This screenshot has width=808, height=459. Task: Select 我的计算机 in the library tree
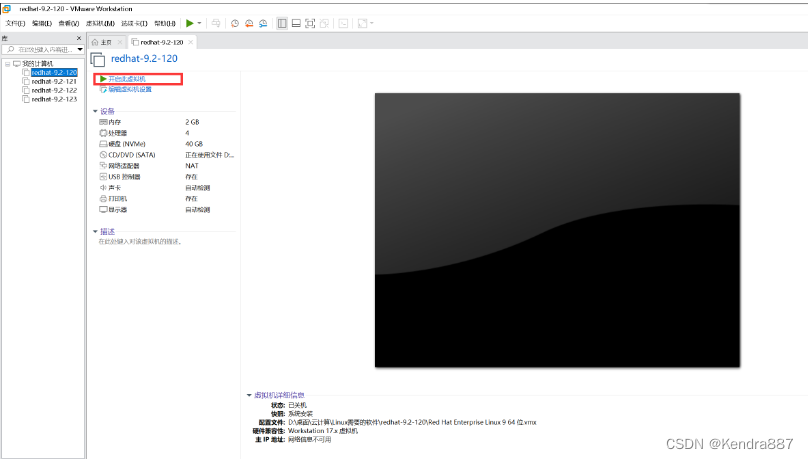tap(37, 64)
